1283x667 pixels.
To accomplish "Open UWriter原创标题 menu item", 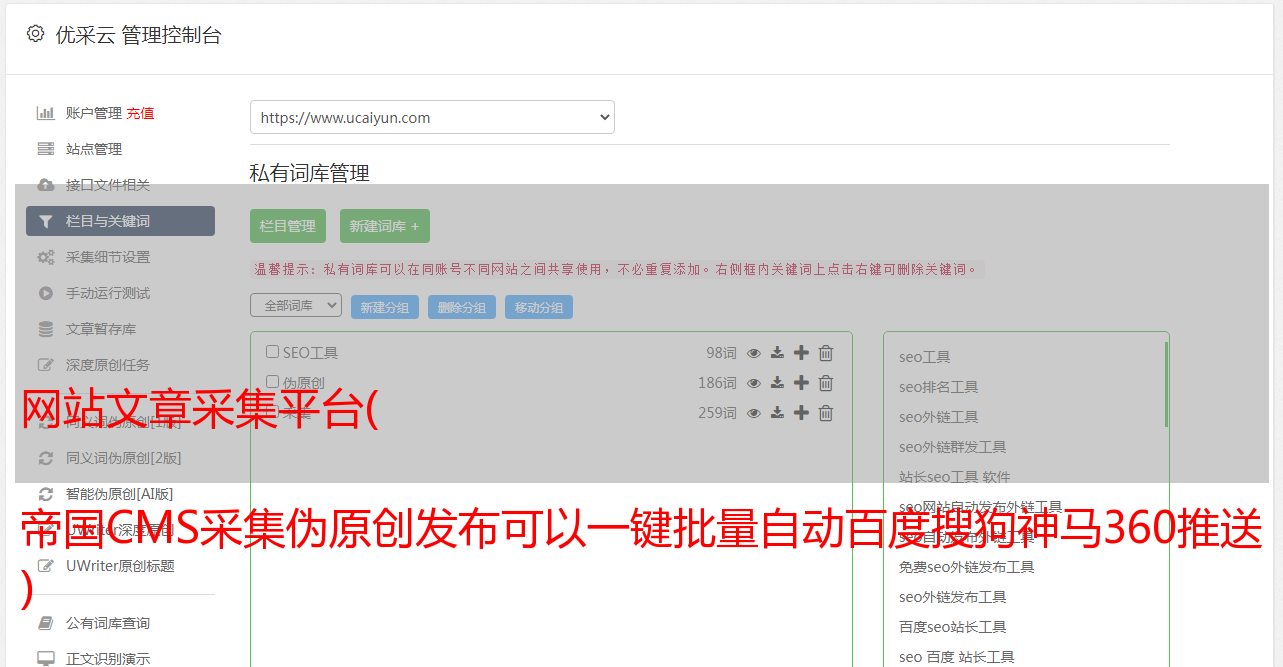I will pyautogui.click(x=120, y=566).
